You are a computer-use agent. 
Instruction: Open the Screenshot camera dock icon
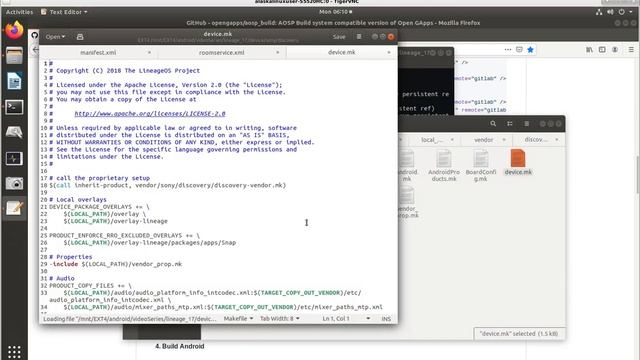[14, 184]
